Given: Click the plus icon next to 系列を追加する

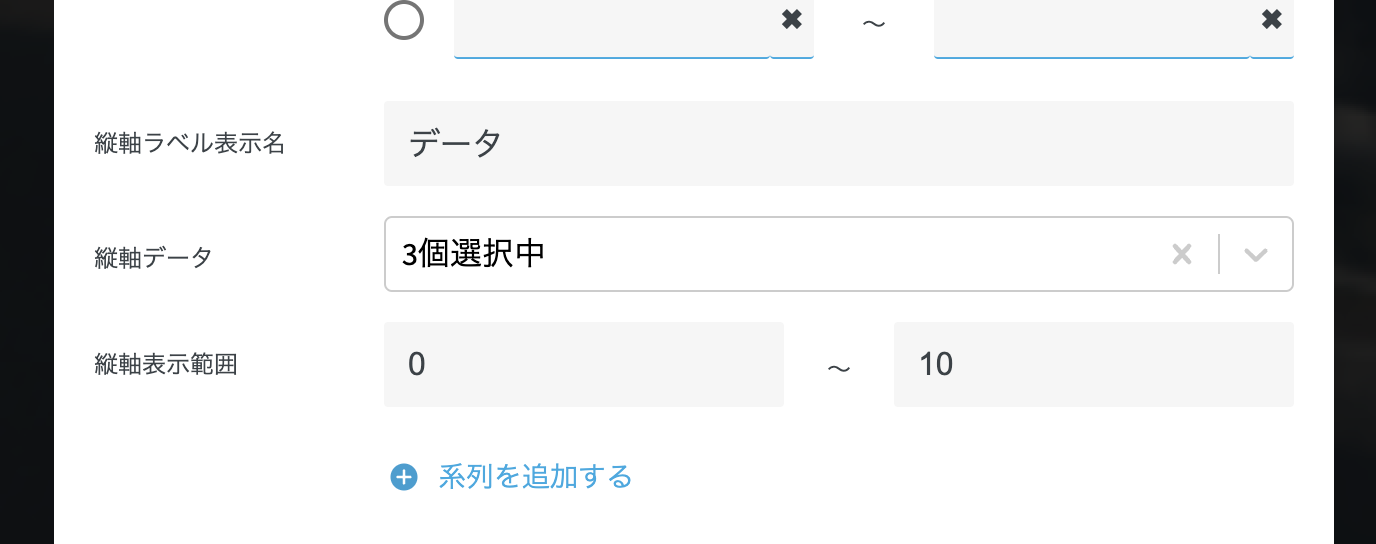Looking at the screenshot, I should (404, 478).
